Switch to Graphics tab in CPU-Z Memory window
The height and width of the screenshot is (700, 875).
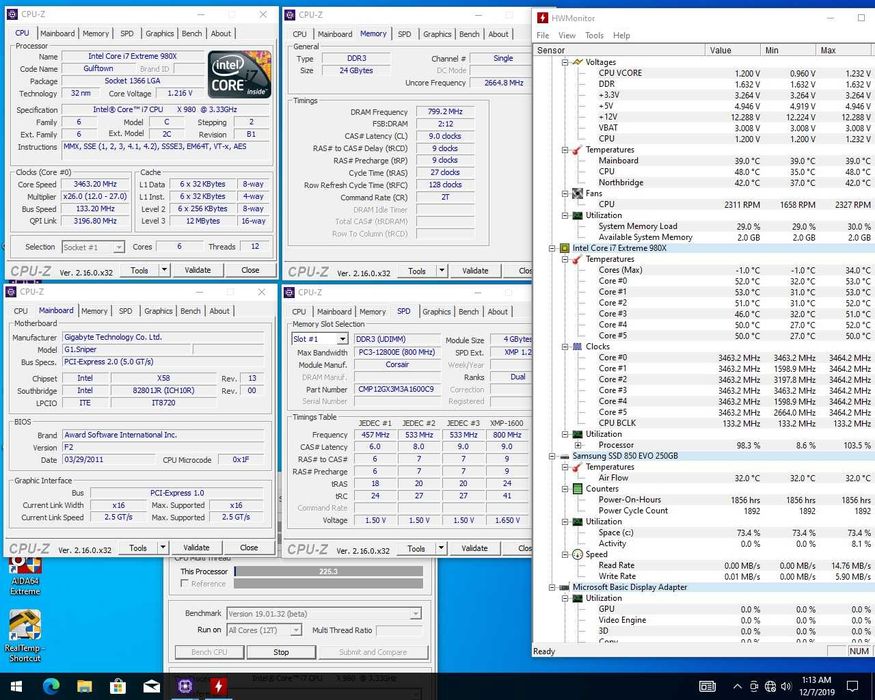point(437,34)
